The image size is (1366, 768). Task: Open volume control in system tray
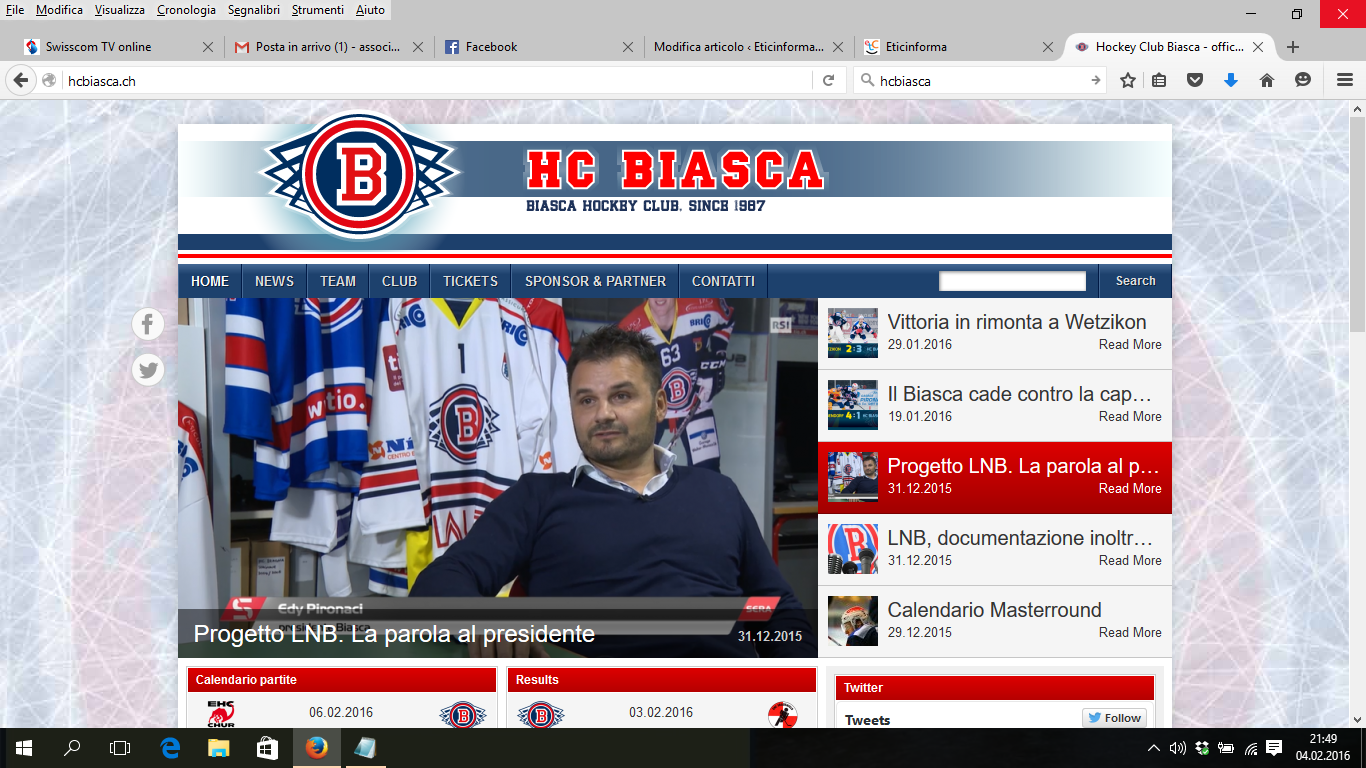1178,748
